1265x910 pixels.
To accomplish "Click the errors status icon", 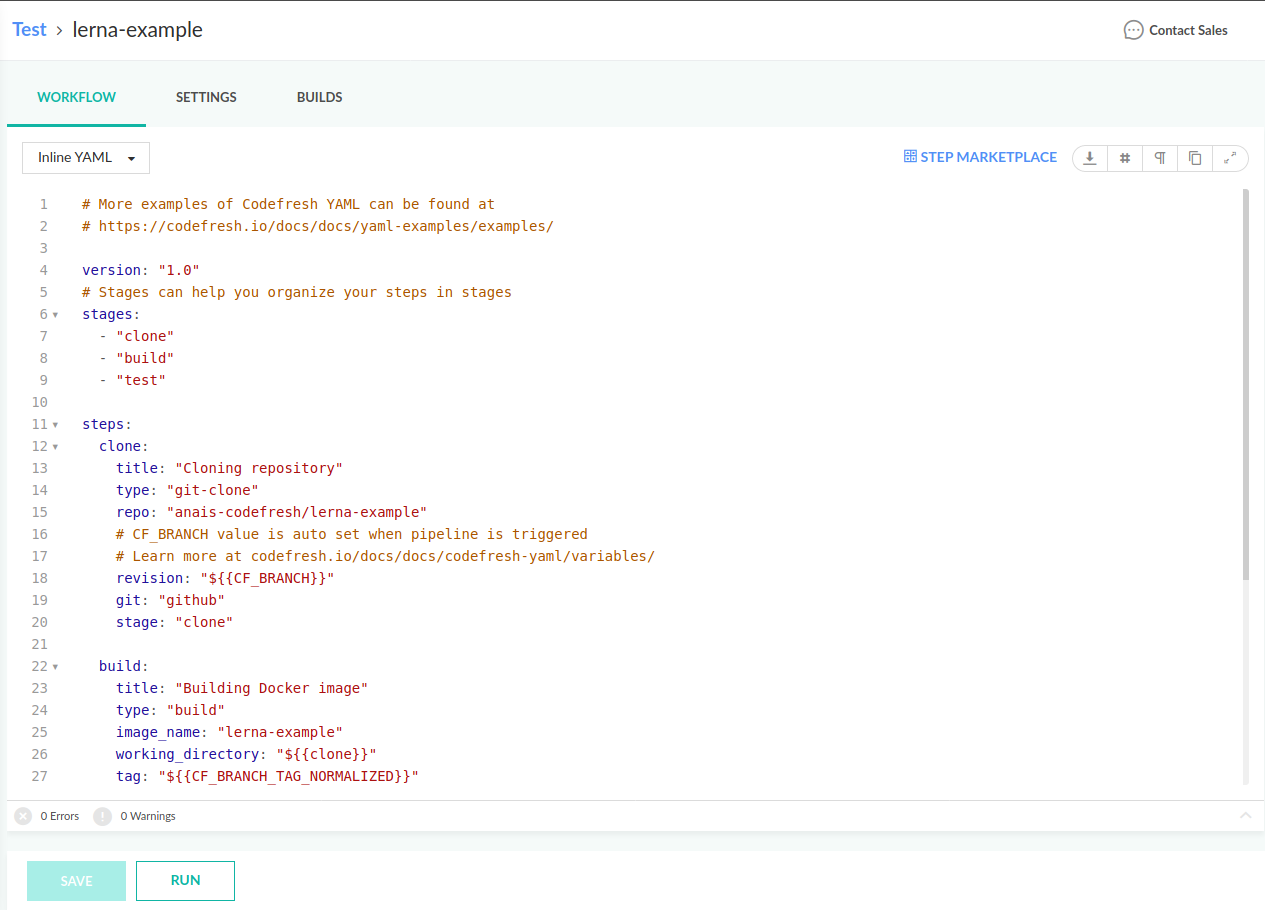I will point(23,816).
